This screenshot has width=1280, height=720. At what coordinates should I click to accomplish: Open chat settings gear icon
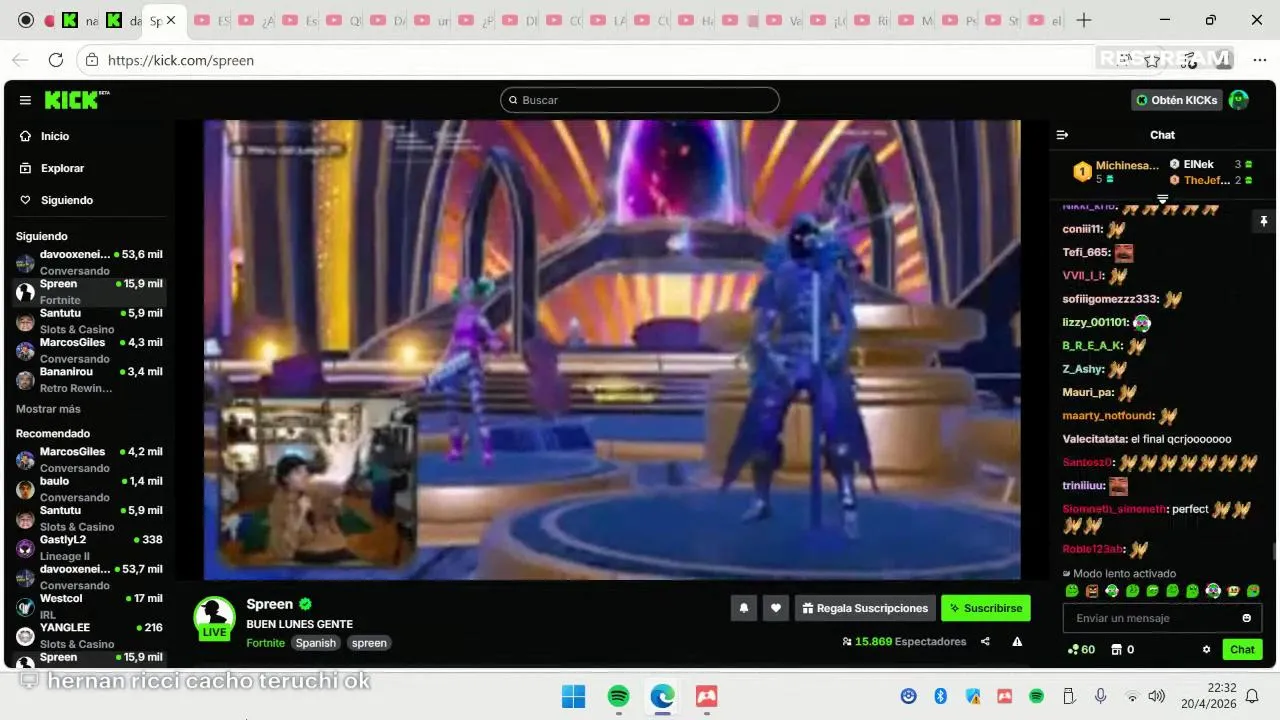coord(1206,650)
